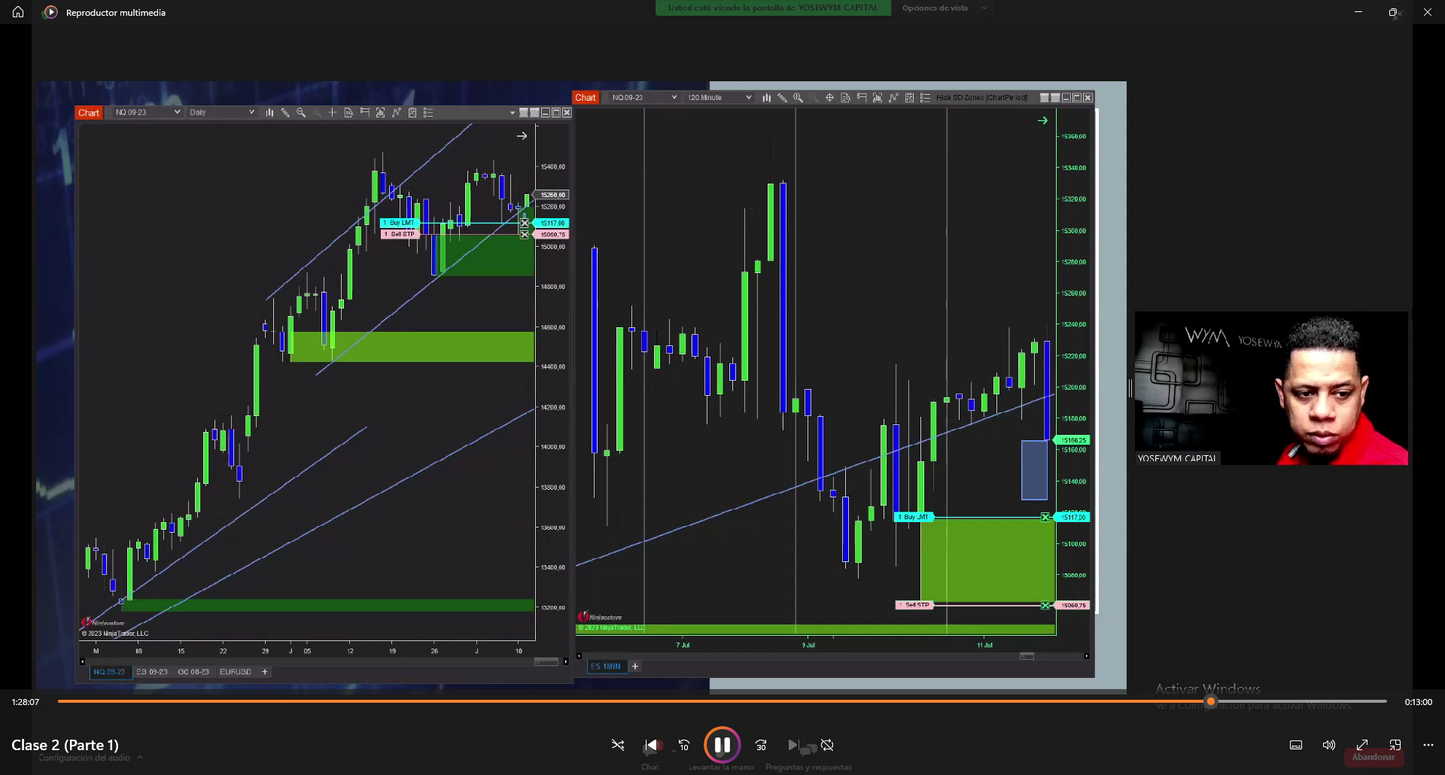The height and width of the screenshot is (775, 1445).
Task: Click horizontal scrollbar thumb under Daily chart
Action: tap(546, 662)
